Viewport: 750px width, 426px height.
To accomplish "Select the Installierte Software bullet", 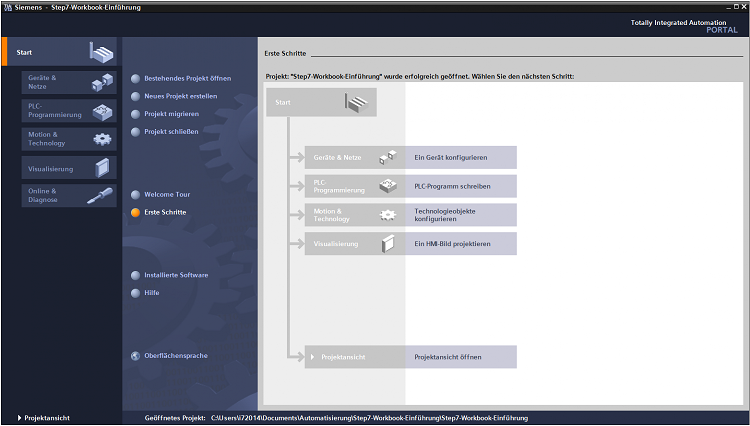I will coord(136,274).
